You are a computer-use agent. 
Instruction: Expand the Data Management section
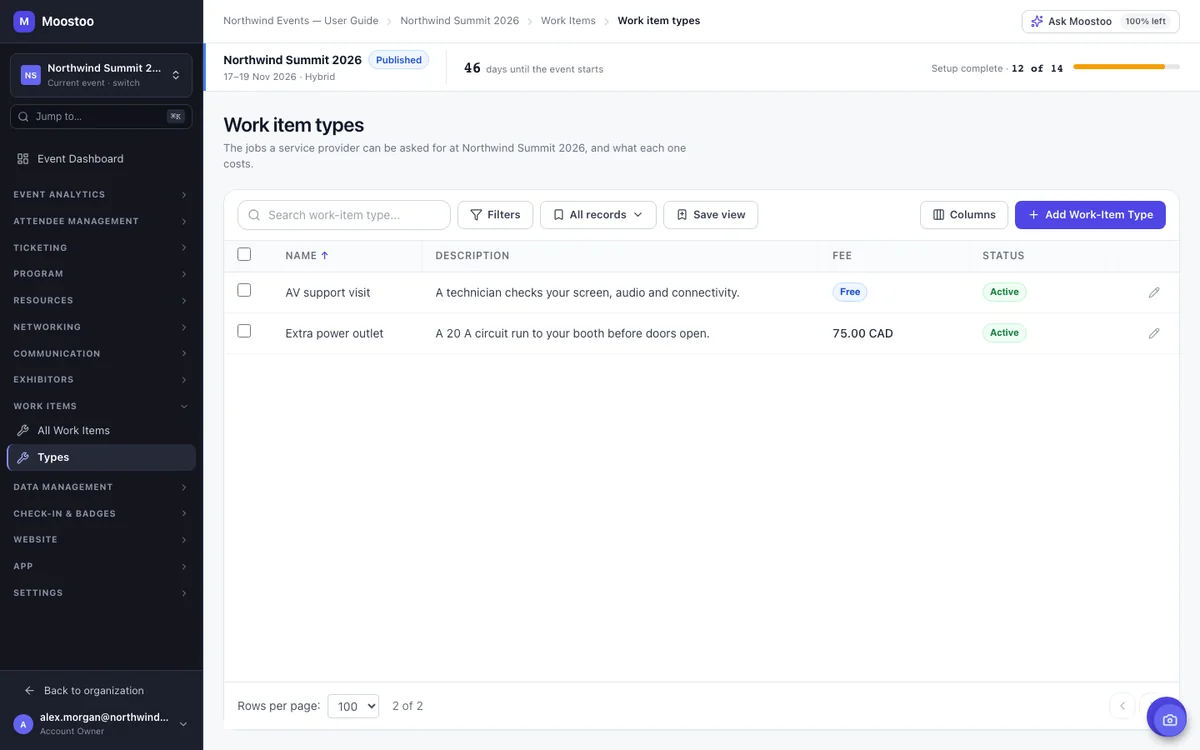click(101, 487)
